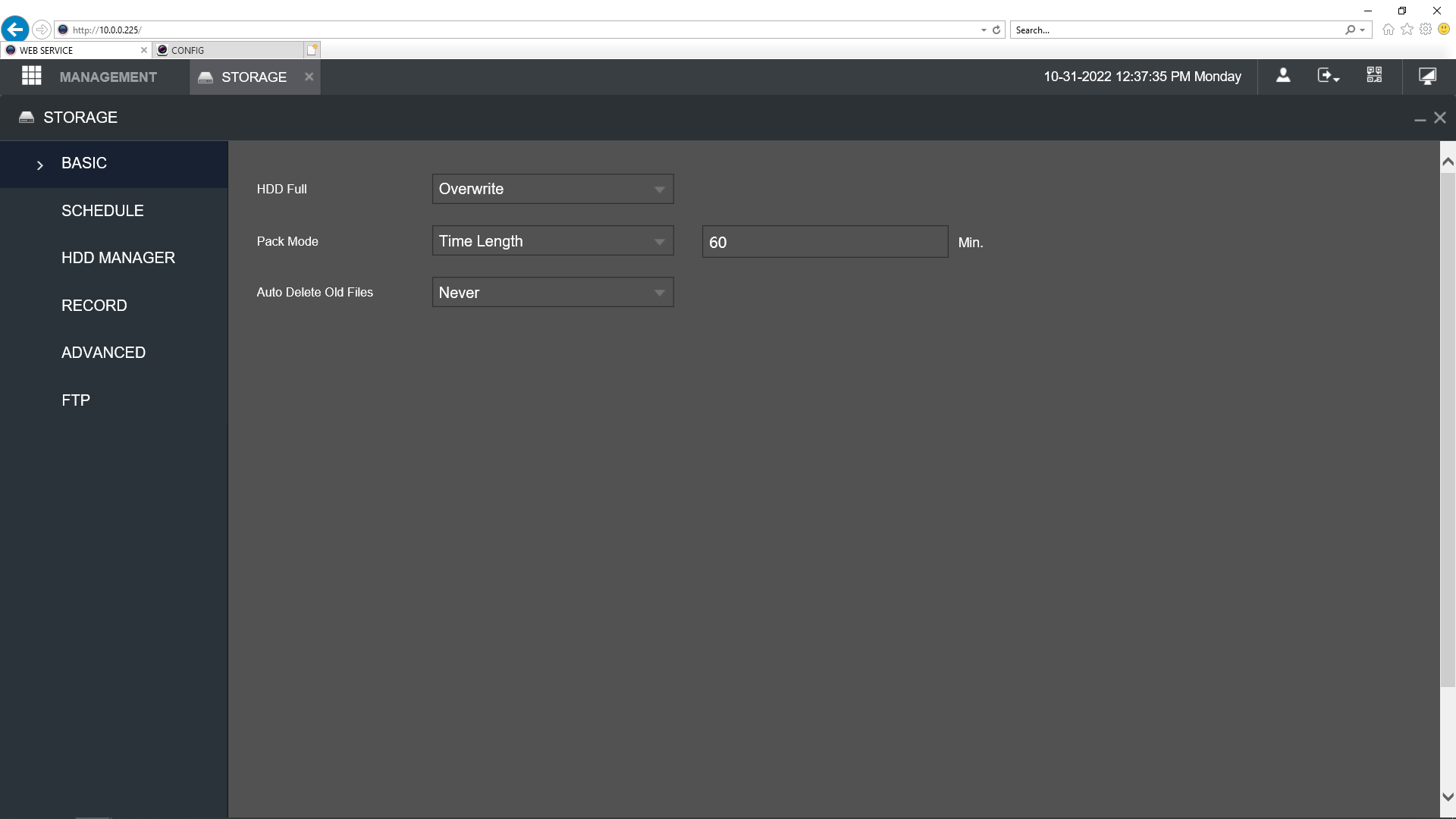Switch to the CONFIG browser tab
Viewport: 1456px width, 819px height.
[x=227, y=50]
